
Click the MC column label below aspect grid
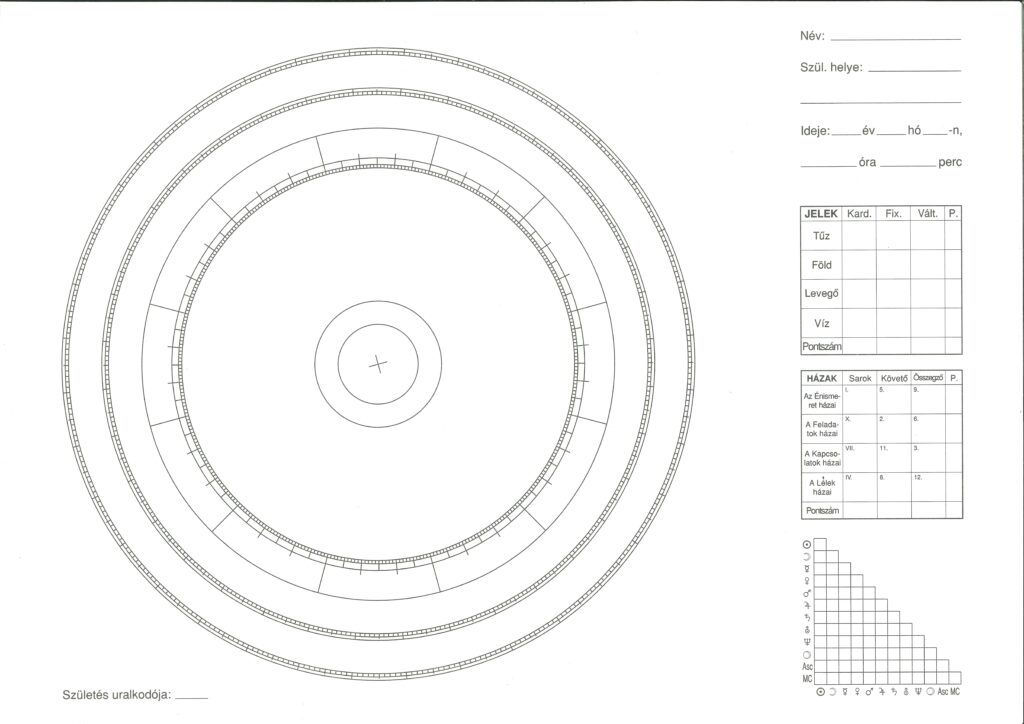955,692
